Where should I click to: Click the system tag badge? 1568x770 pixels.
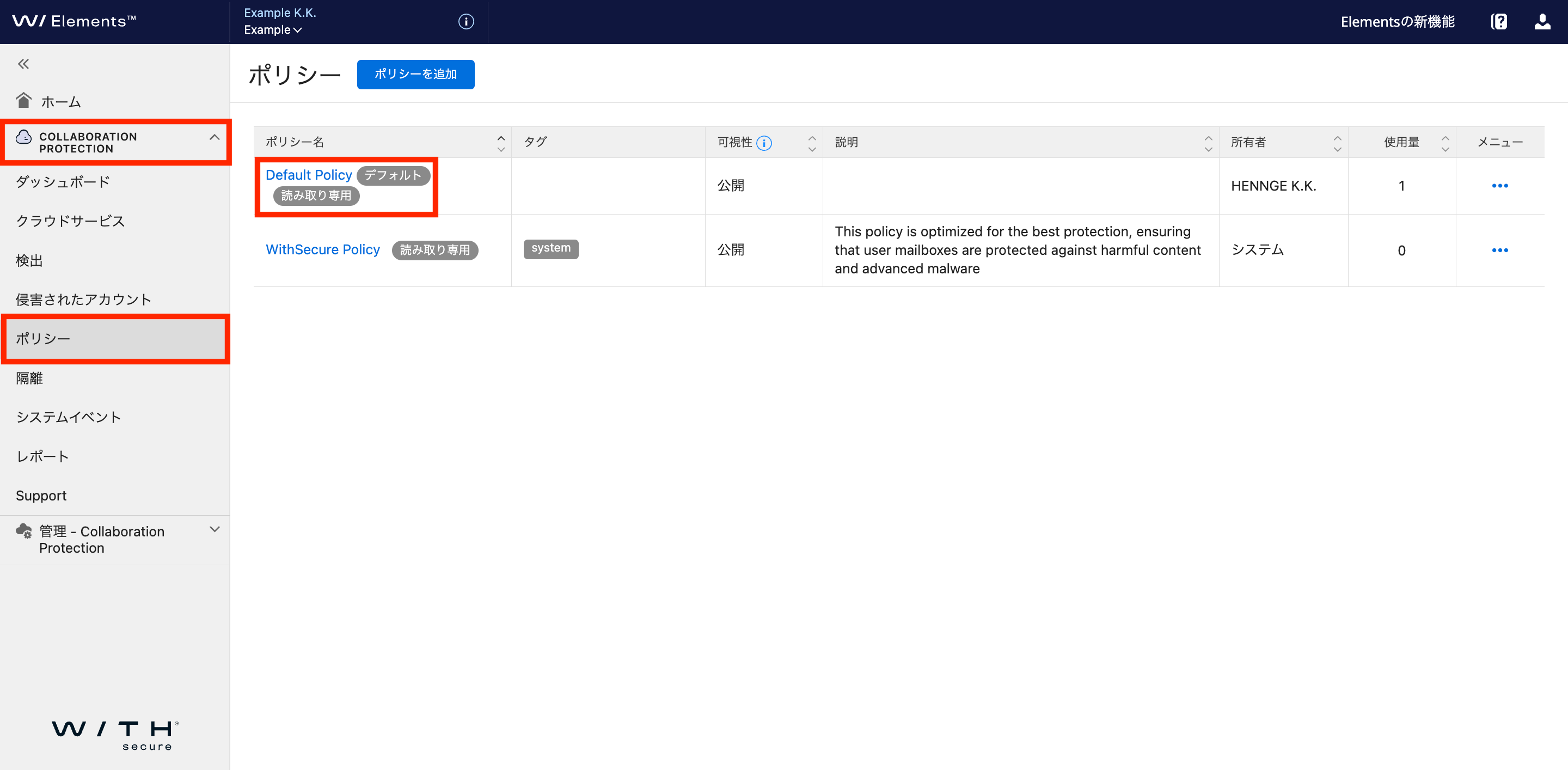pos(551,248)
